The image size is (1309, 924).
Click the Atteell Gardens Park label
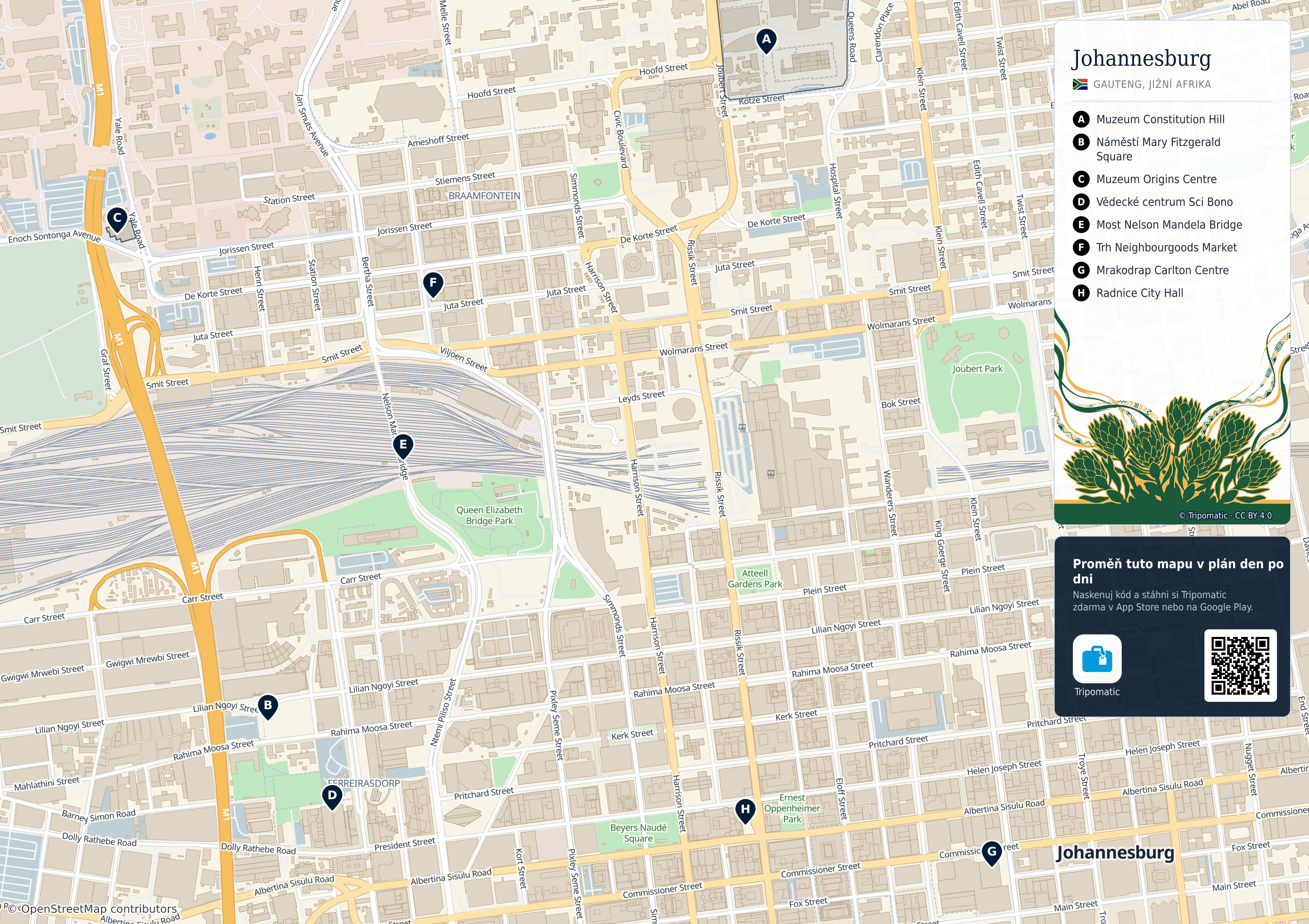tap(755, 579)
